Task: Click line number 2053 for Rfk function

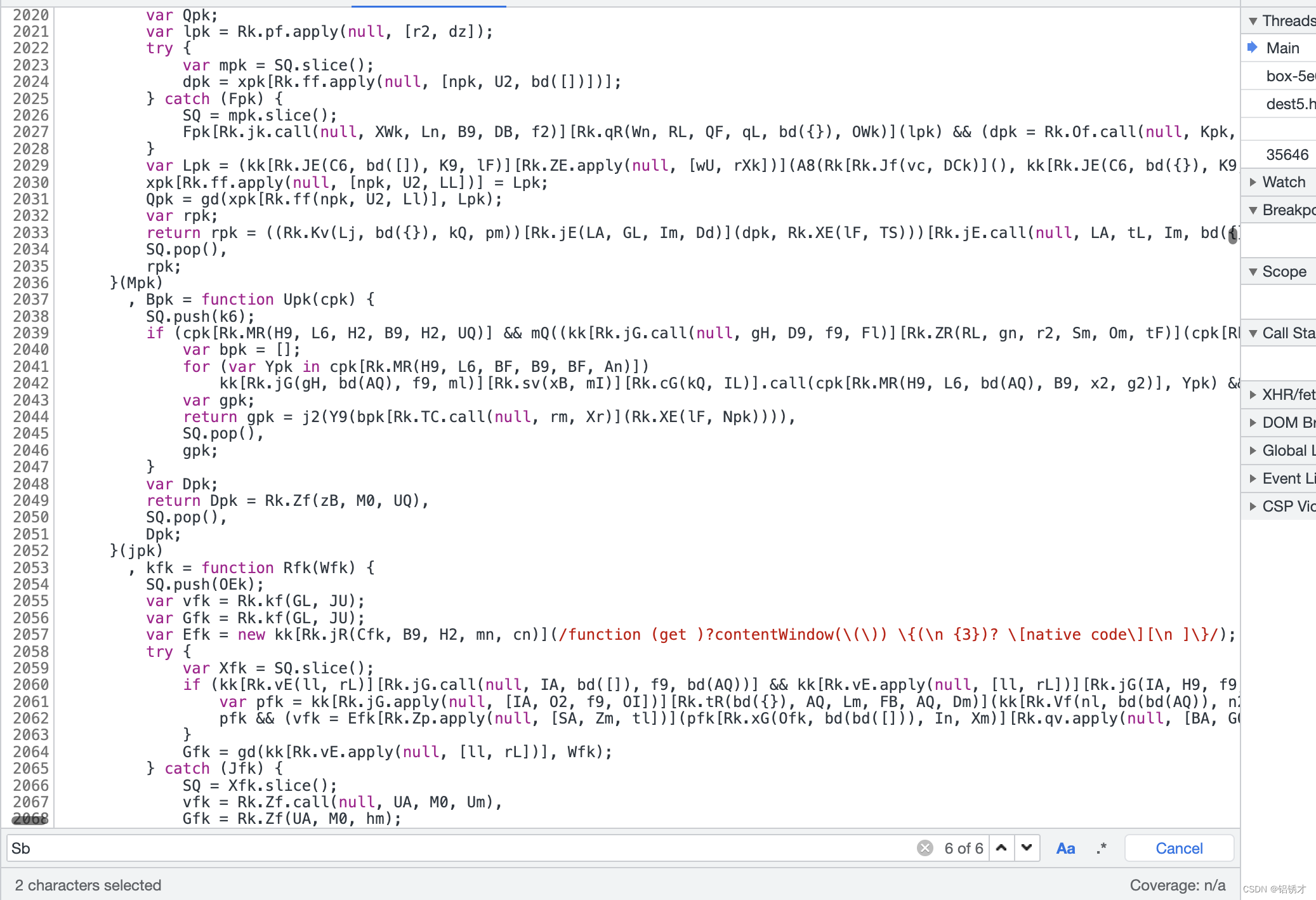Action: click(x=30, y=568)
